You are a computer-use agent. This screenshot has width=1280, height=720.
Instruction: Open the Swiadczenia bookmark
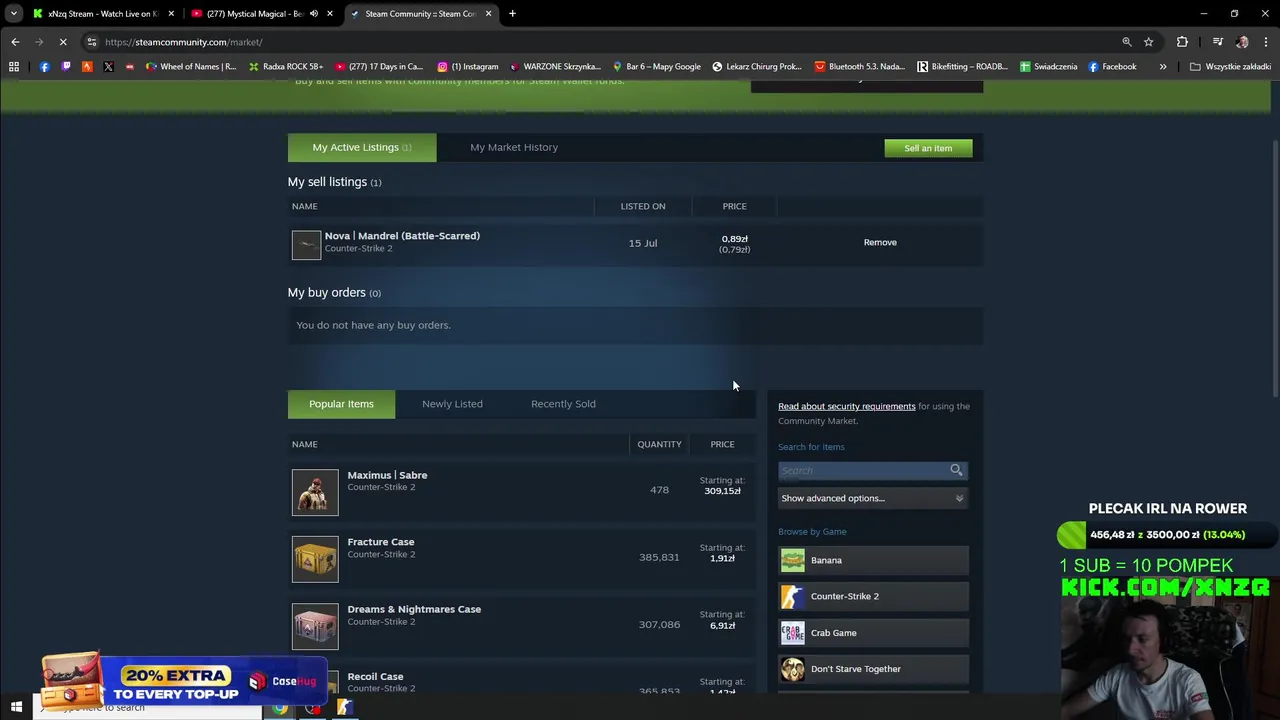[1048, 67]
